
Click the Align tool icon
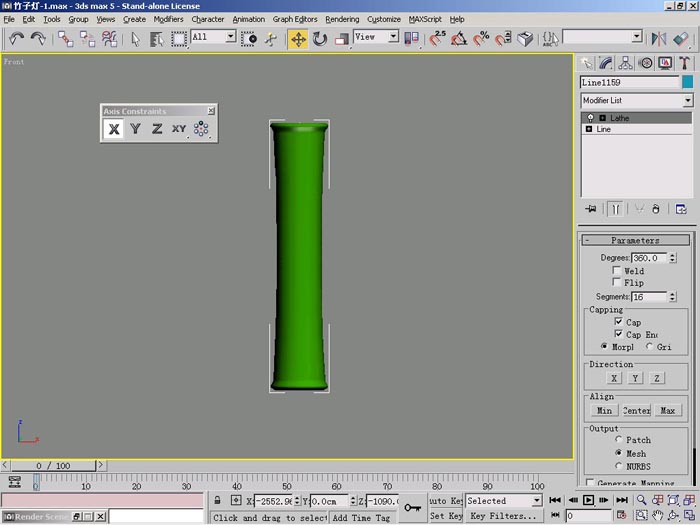681,39
